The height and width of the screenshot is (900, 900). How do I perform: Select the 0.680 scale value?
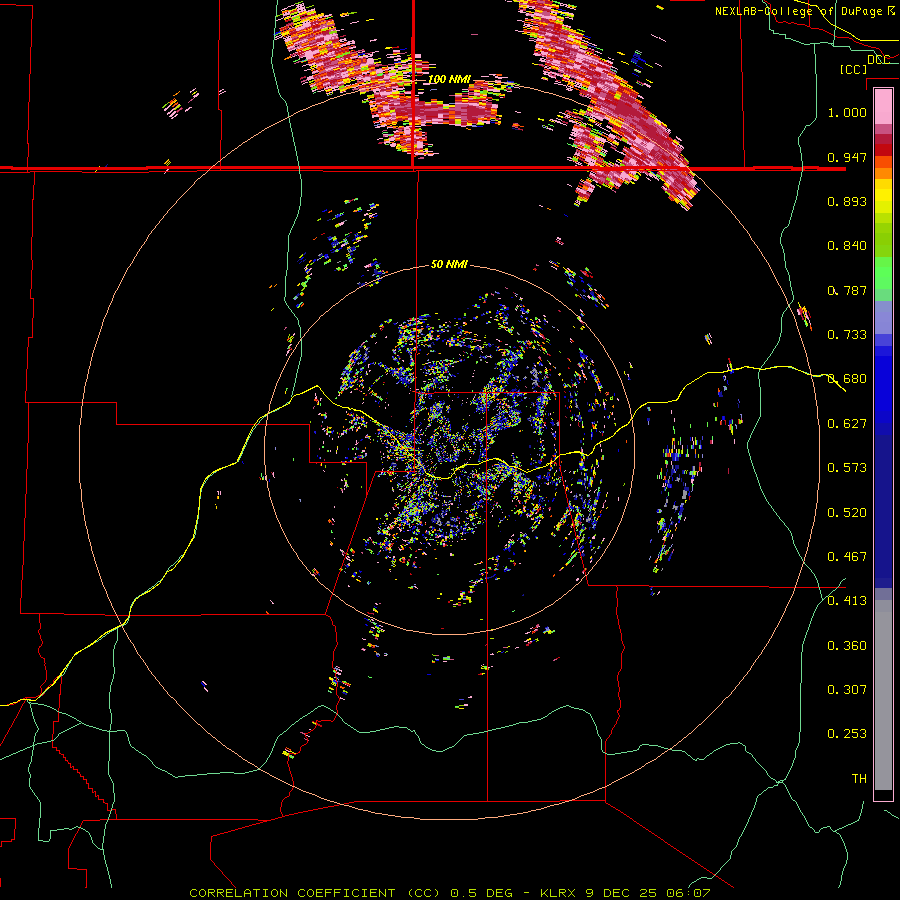[x=847, y=378]
